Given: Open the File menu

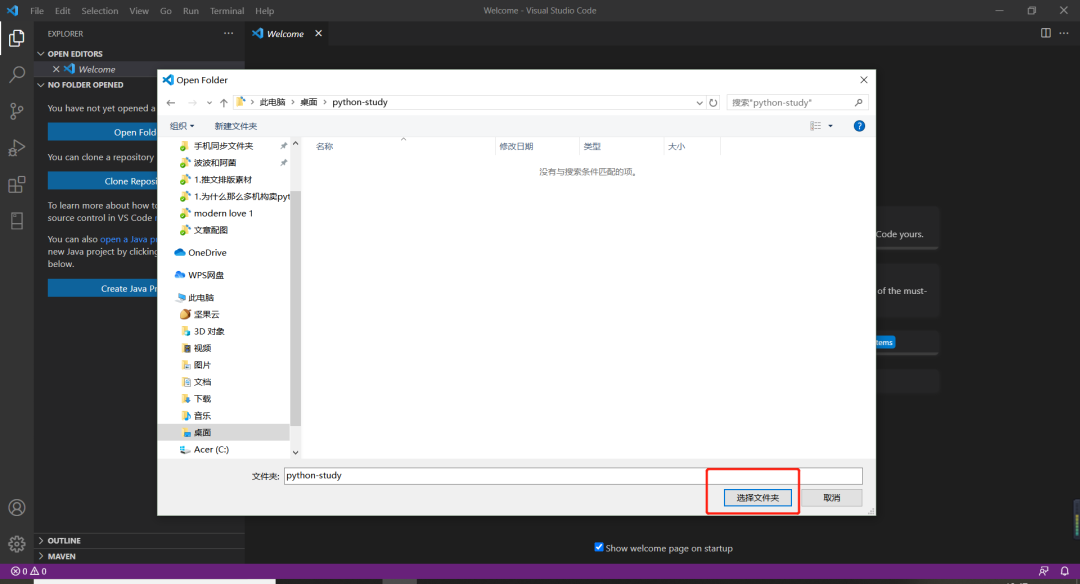Looking at the screenshot, I should tap(37, 10).
